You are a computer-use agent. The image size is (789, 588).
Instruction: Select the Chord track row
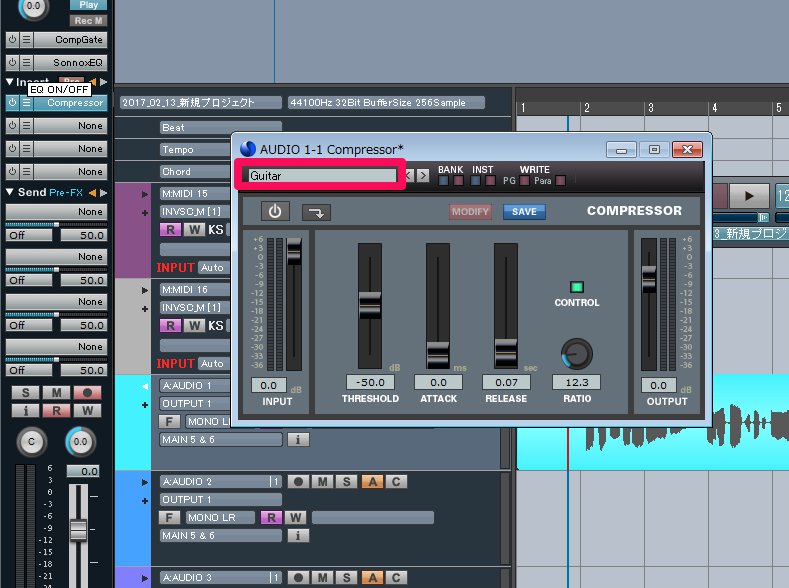point(195,172)
